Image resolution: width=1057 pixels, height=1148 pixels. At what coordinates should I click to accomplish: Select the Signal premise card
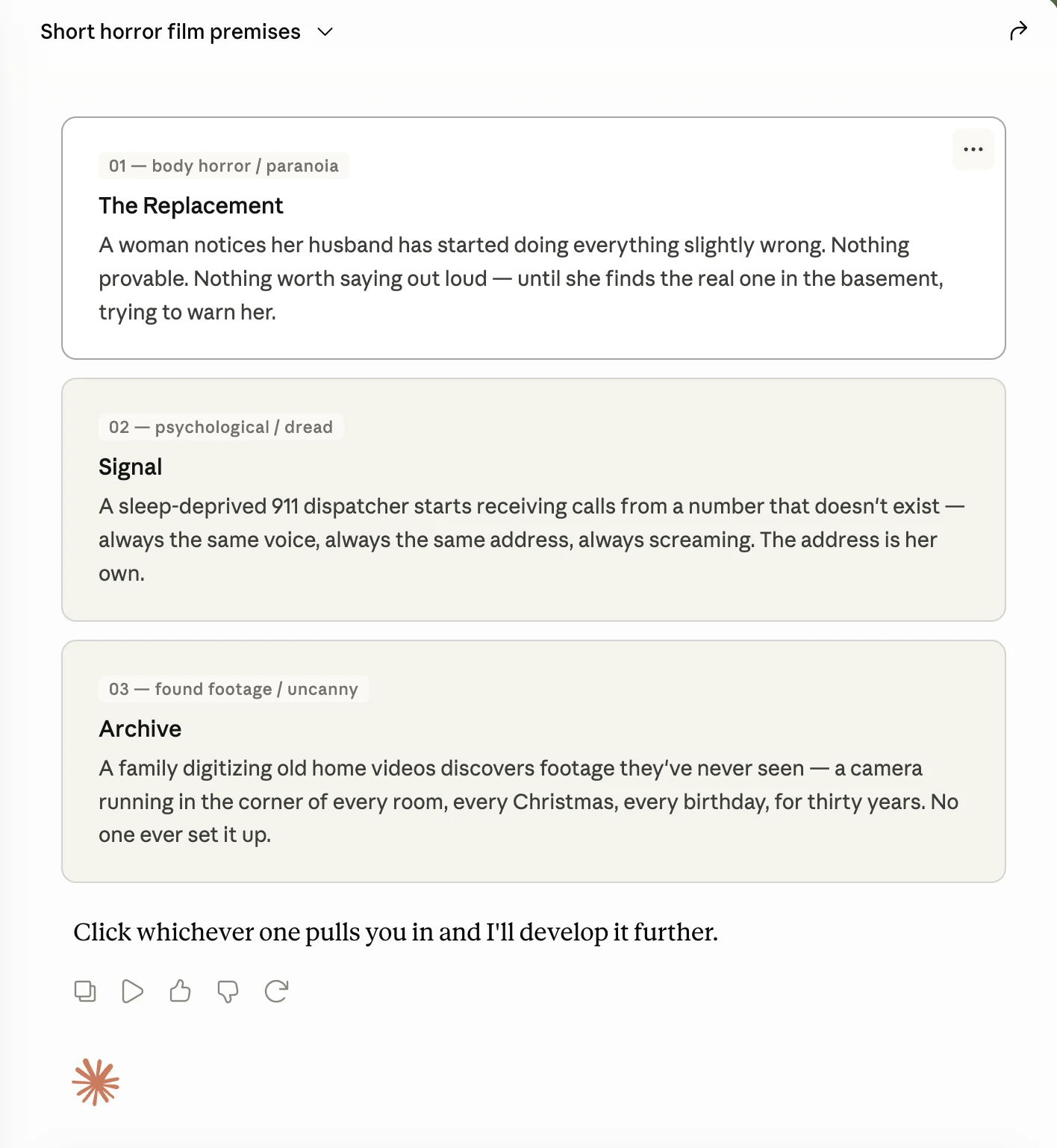[x=533, y=499]
